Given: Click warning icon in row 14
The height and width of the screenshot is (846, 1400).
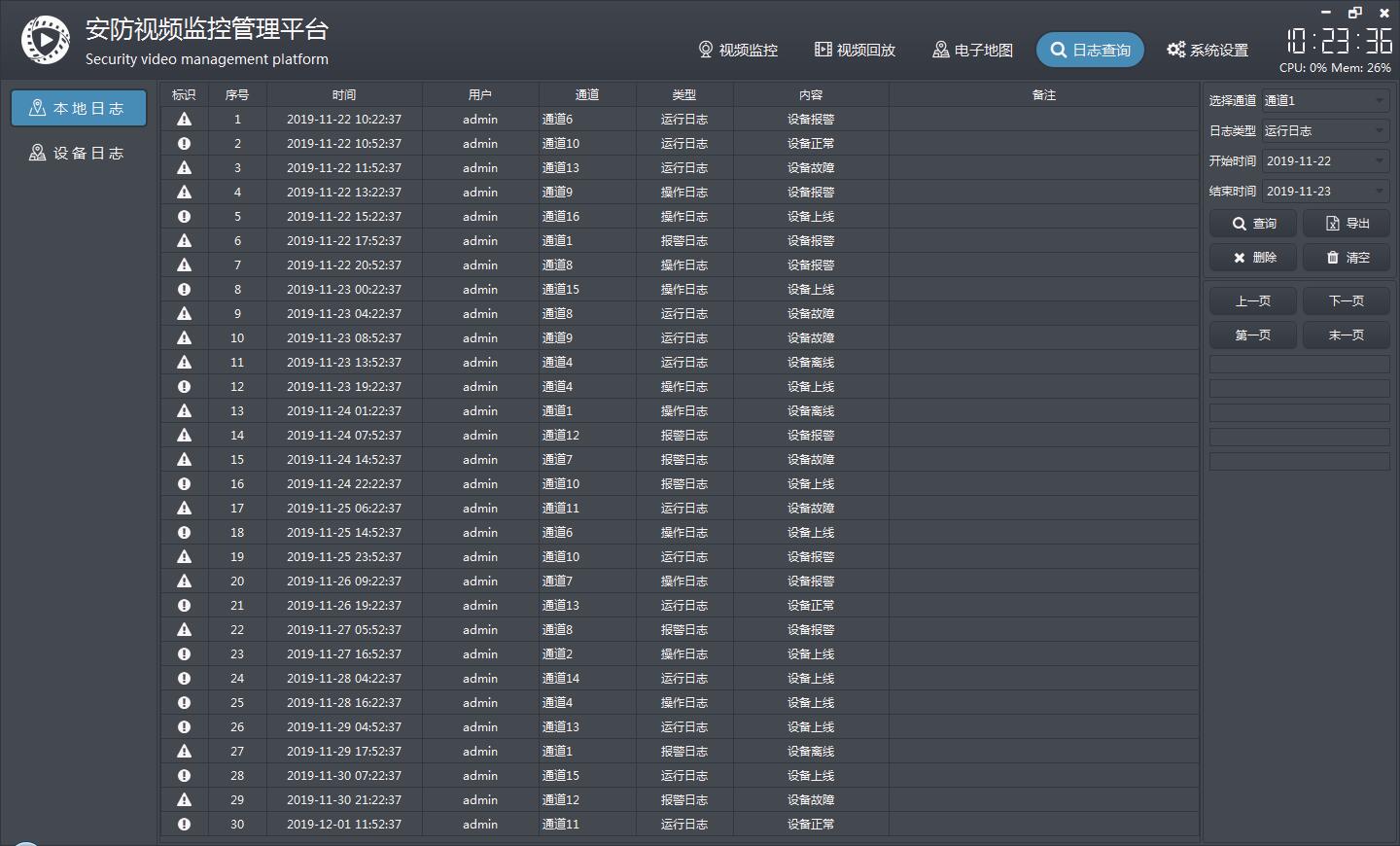Looking at the screenshot, I should (184, 435).
